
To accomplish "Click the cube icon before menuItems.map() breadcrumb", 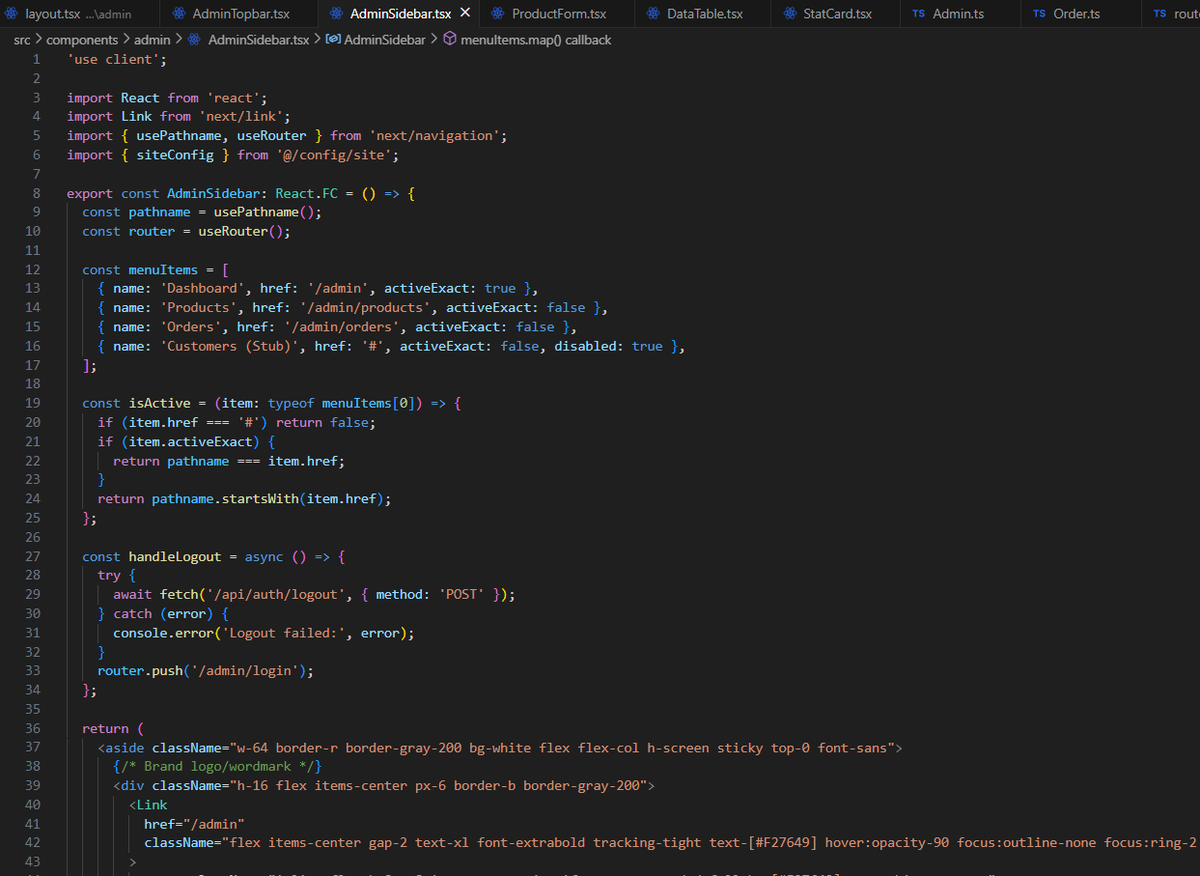I will click(x=450, y=40).
